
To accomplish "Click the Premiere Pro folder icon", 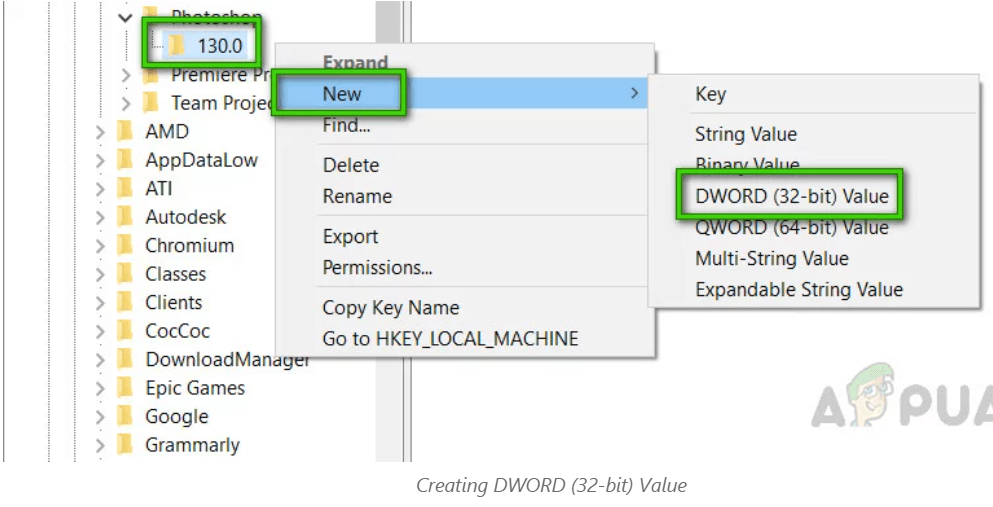I will [x=151, y=75].
